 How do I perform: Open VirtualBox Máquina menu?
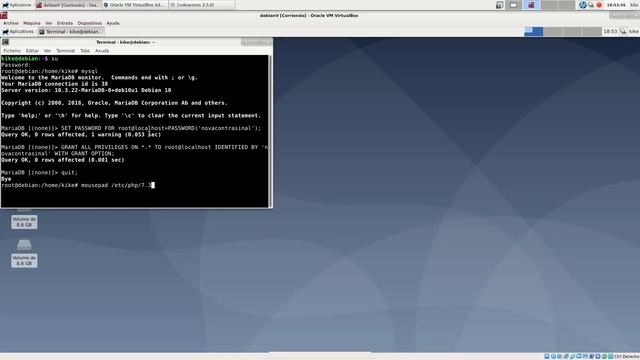click(x=32, y=23)
